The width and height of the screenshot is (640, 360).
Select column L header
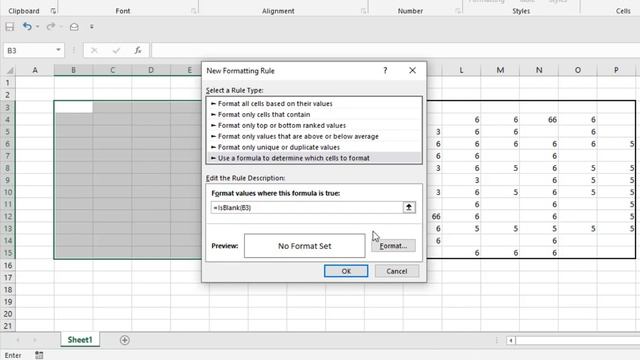coord(461,70)
